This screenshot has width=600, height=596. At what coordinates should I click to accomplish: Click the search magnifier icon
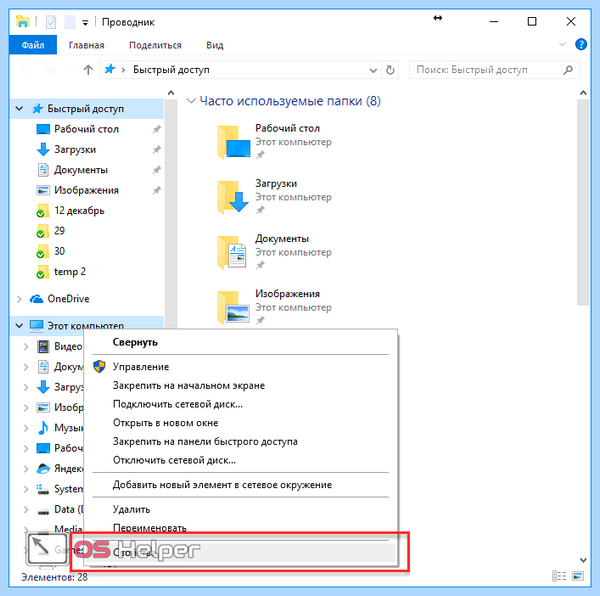(x=568, y=70)
